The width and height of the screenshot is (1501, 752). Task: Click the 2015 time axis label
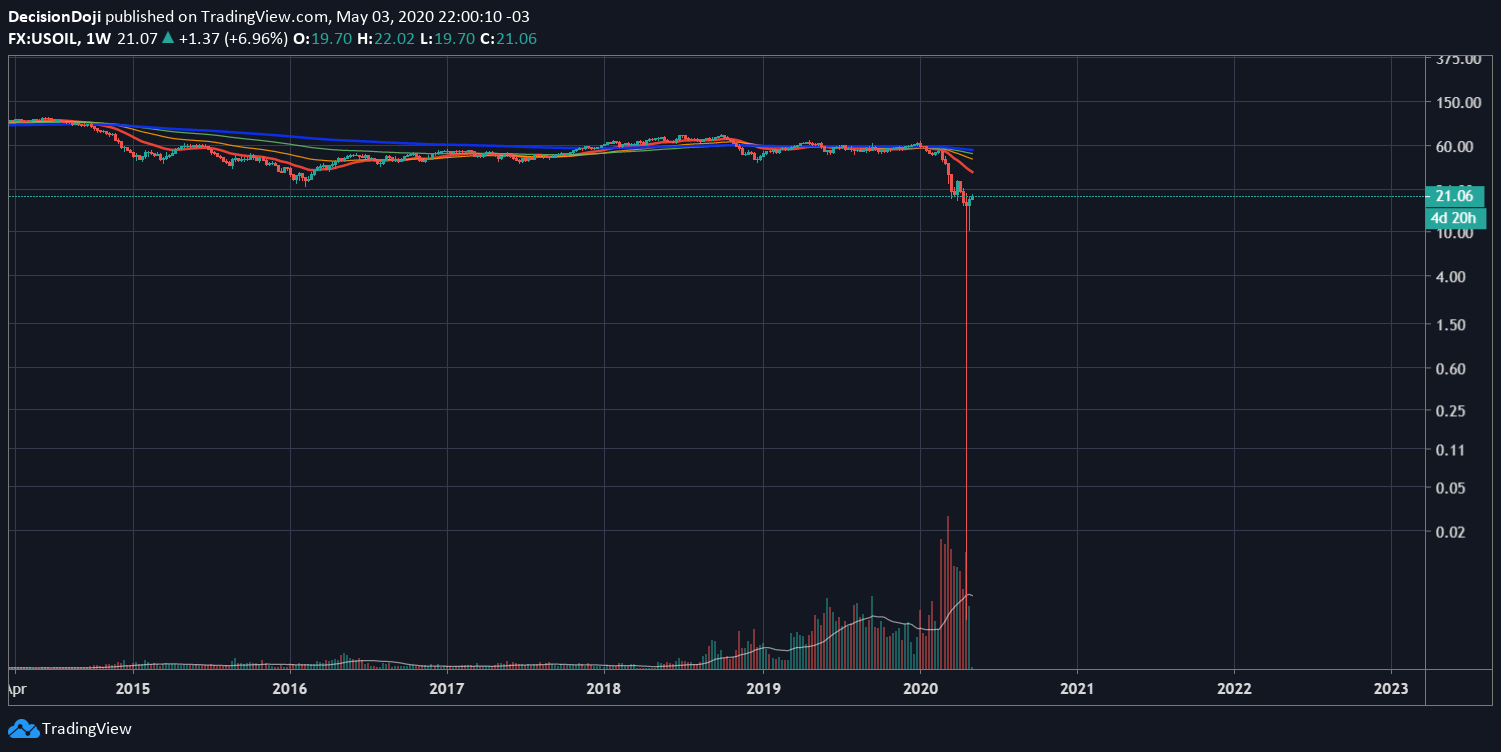[132, 689]
